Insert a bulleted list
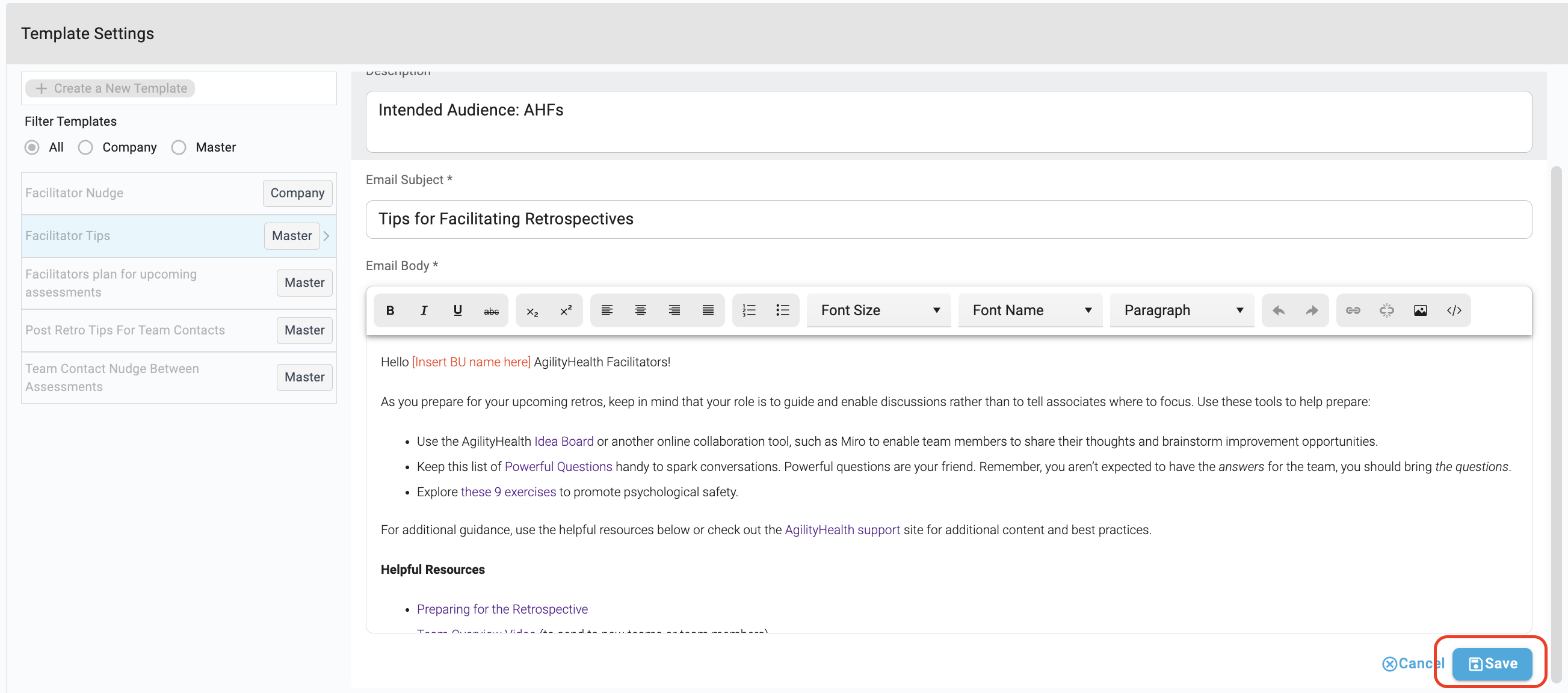This screenshot has height=693, width=1568. (783, 310)
